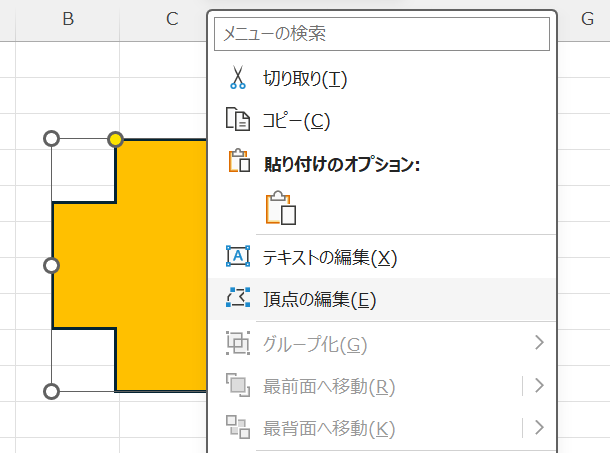Image resolution: width=610 pixels, height=453 pixels.
Task: Click the 最前面へ移動 bring-to-front icon
Action: click(237, 386)
